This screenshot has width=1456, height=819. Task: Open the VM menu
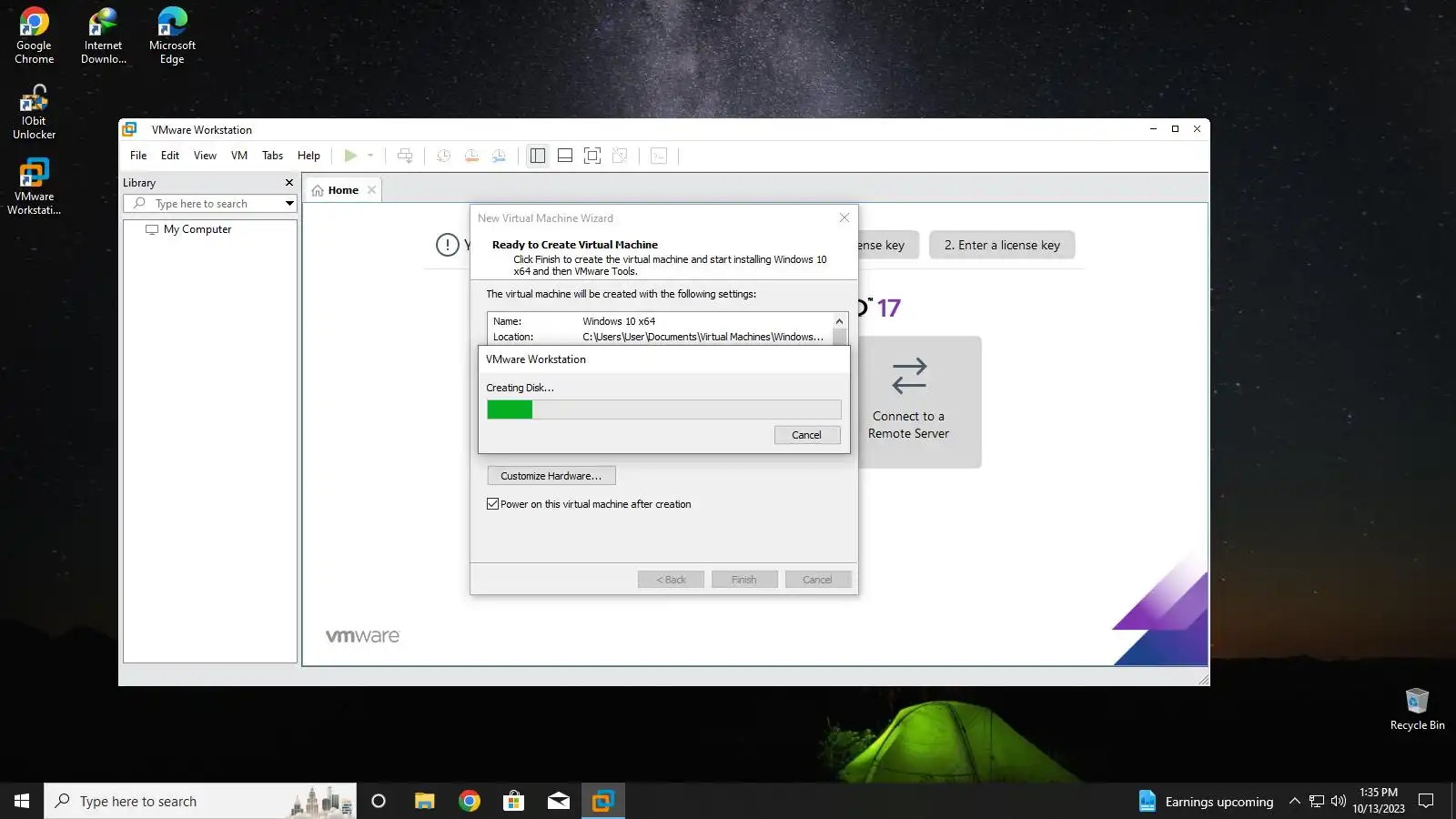[239, 156]
